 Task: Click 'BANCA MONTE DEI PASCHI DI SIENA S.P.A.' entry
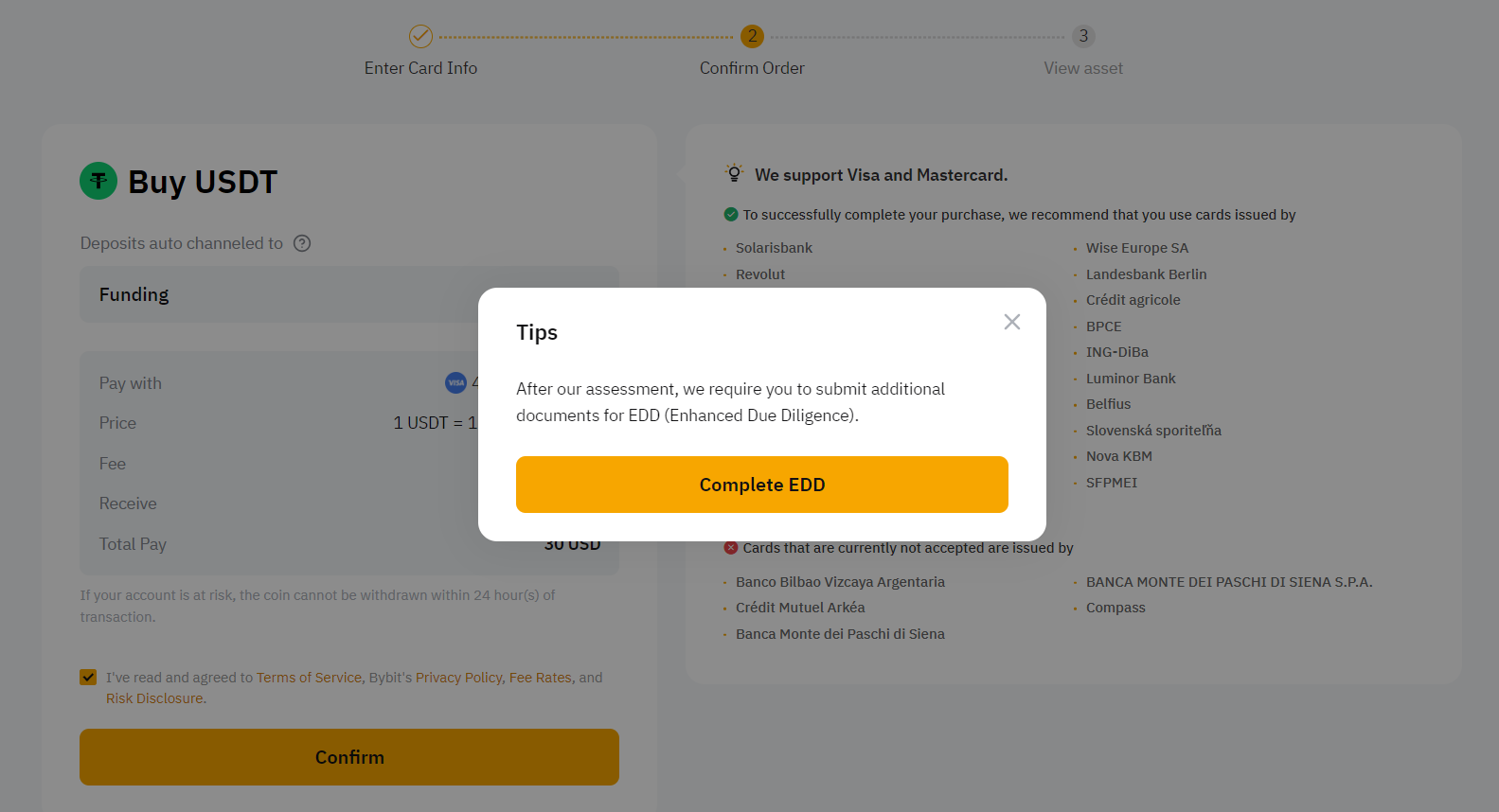click(x=1229, y=582)
